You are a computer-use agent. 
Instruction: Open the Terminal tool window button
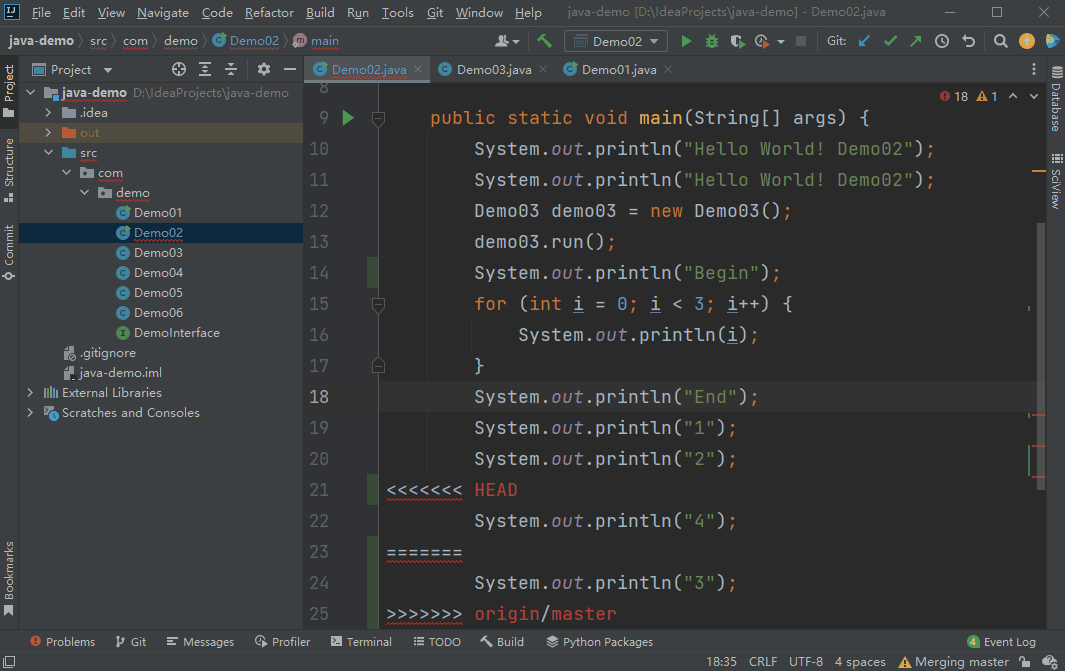click(361, 641)
